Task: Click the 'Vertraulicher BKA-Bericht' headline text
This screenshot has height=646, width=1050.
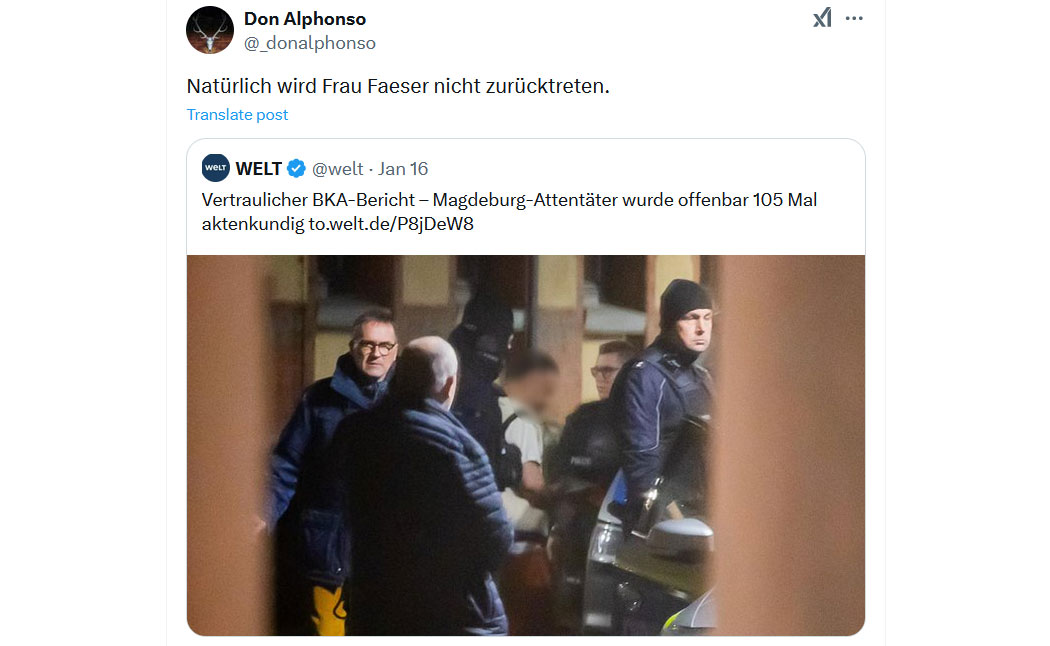Action: pos(309,199)
